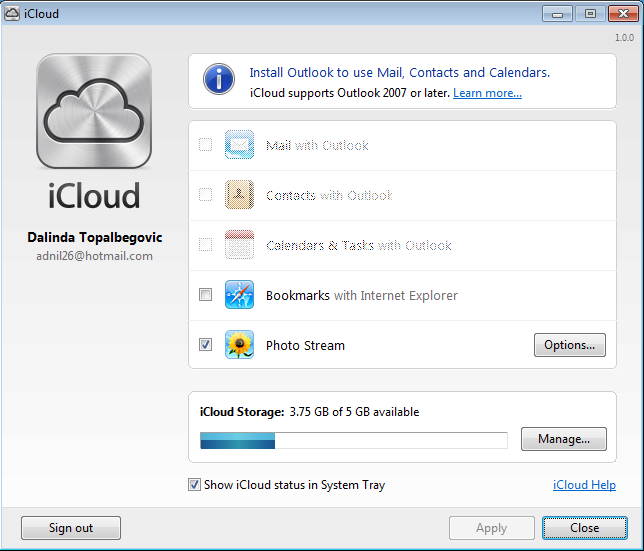This screenshot has width=644, height=551.
Task: Click the iCloud title bar icon
Action: click(x=12, y=14)
